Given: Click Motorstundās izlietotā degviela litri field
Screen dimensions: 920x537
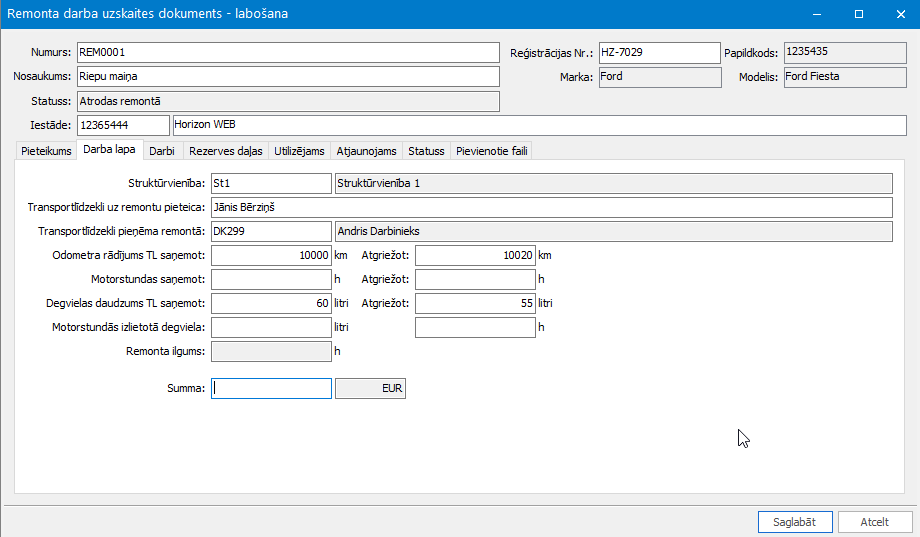Looking at the screenshot, I should point(271,327).
